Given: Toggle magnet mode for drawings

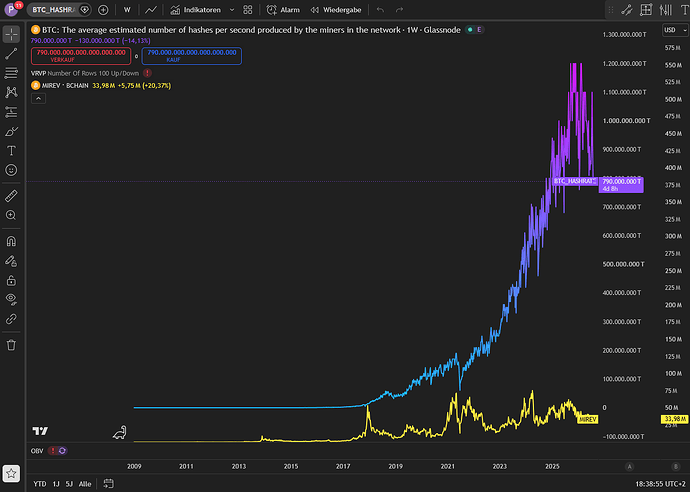Looking at the screenshot, I should [x=11, y=241].
